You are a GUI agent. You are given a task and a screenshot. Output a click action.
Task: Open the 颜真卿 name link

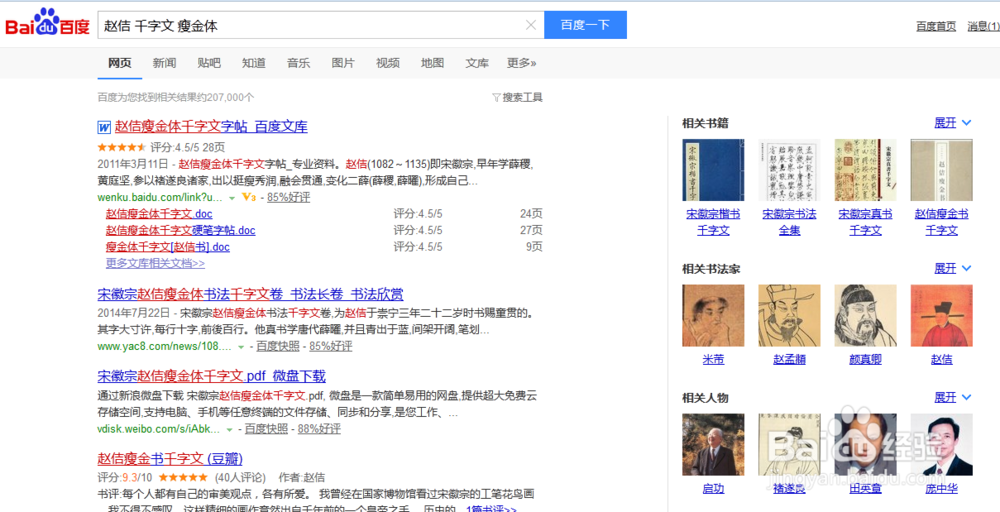865,360
